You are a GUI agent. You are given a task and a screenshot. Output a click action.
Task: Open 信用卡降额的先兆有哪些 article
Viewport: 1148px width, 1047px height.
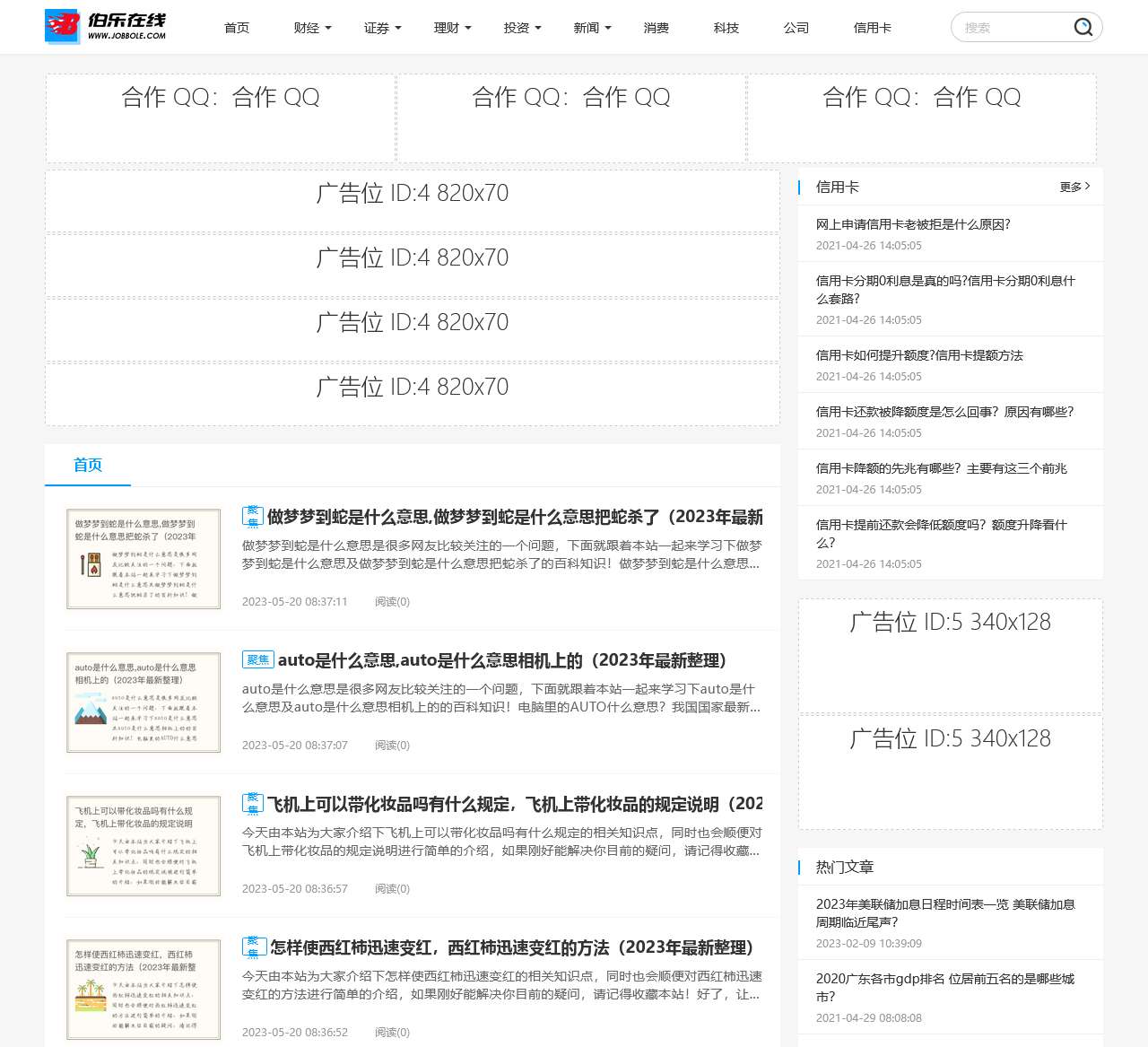point(941,468)
